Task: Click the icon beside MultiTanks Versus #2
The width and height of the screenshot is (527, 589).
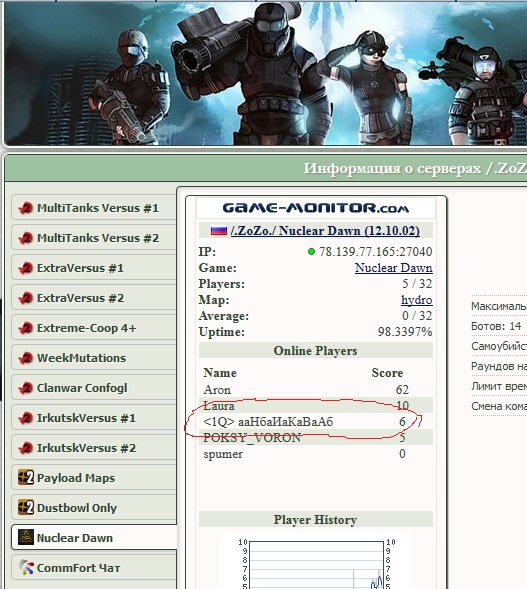Action: coord(26,238)
